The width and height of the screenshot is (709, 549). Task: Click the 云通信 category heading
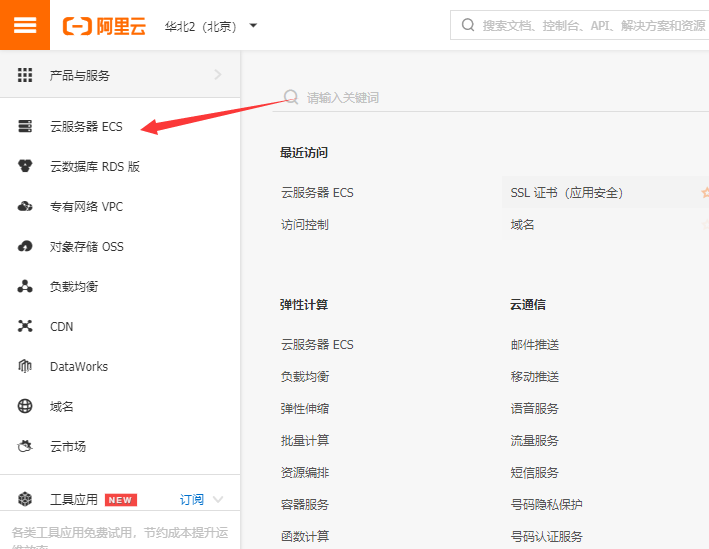pyautogui.click(x=528, y=304)
